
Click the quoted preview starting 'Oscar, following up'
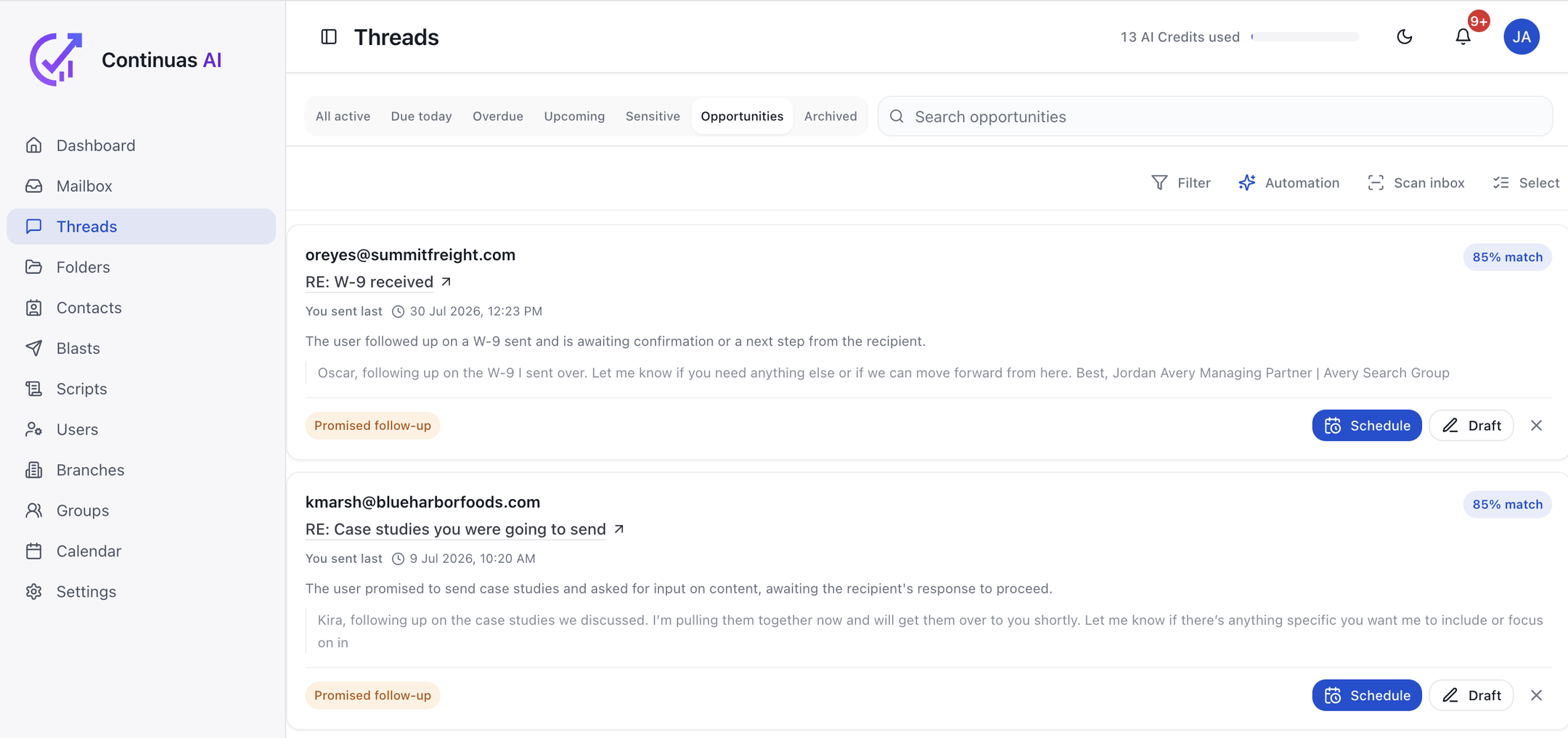pos(883,373)
